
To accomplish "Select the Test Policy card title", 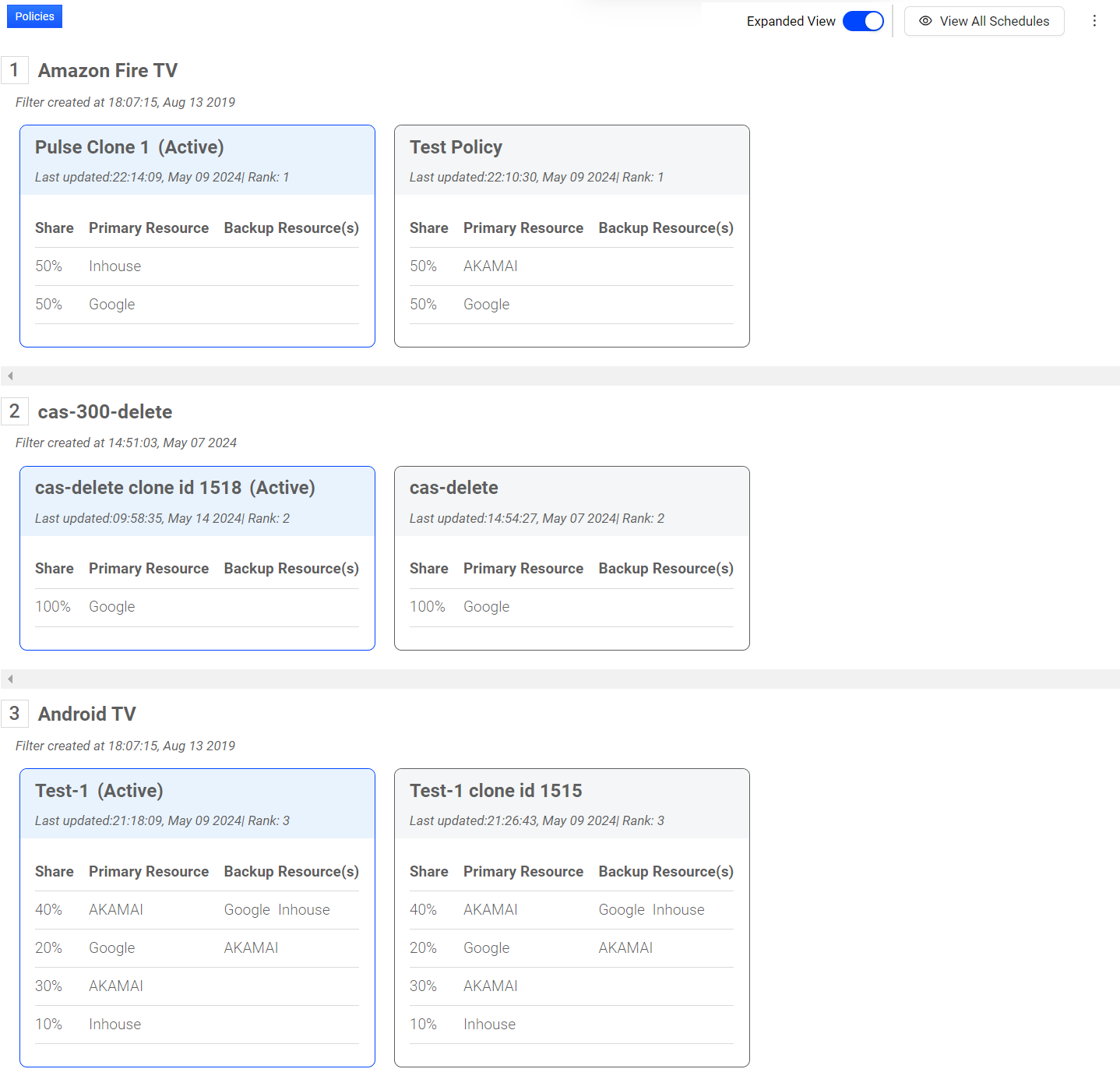I will click(456, 147).
